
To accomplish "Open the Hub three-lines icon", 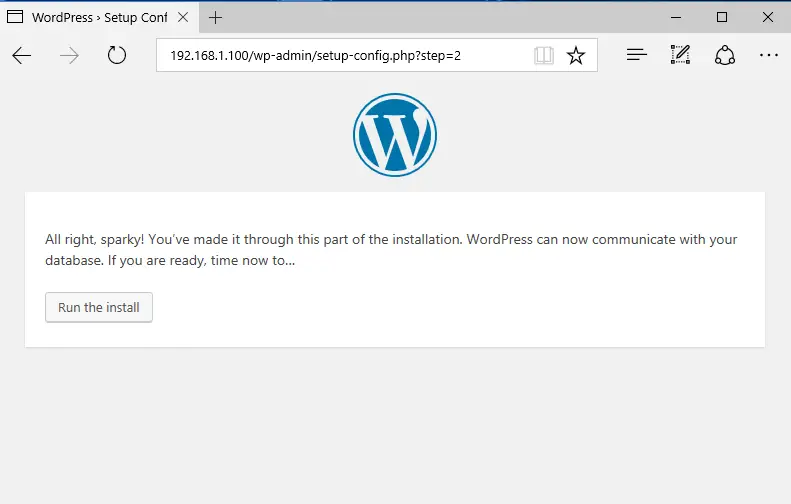I will [637, 54].
